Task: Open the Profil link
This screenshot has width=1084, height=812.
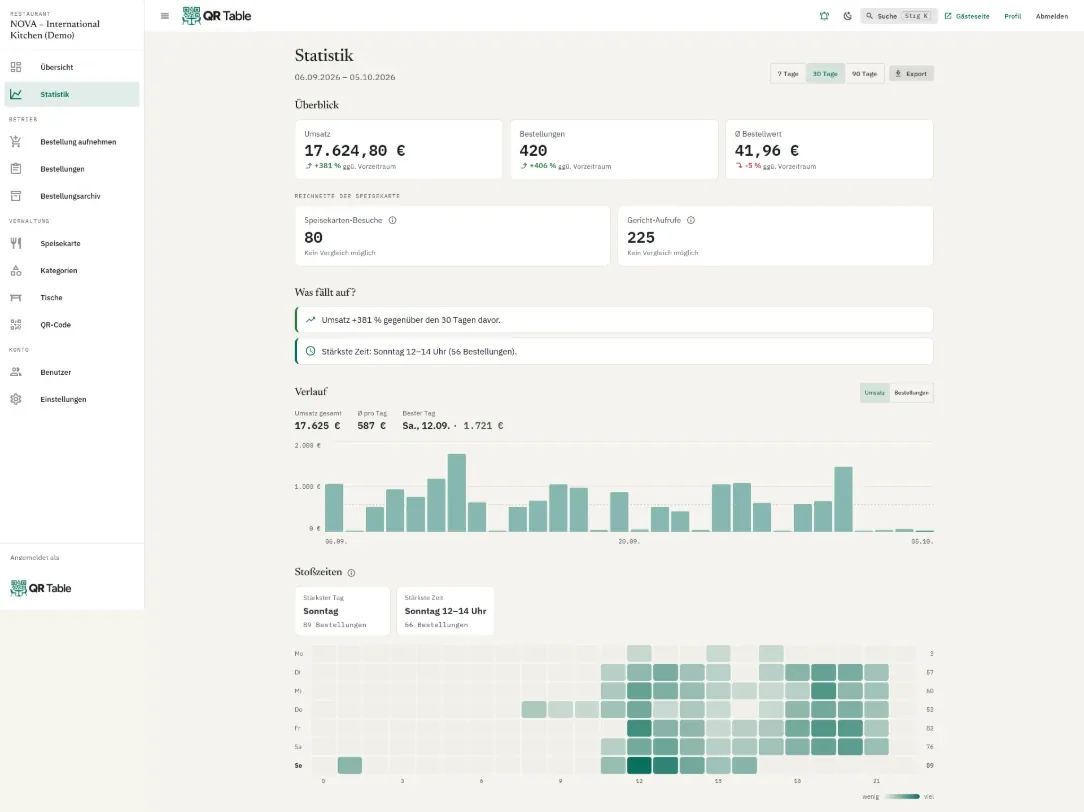Action: (x=1013, y=16)
